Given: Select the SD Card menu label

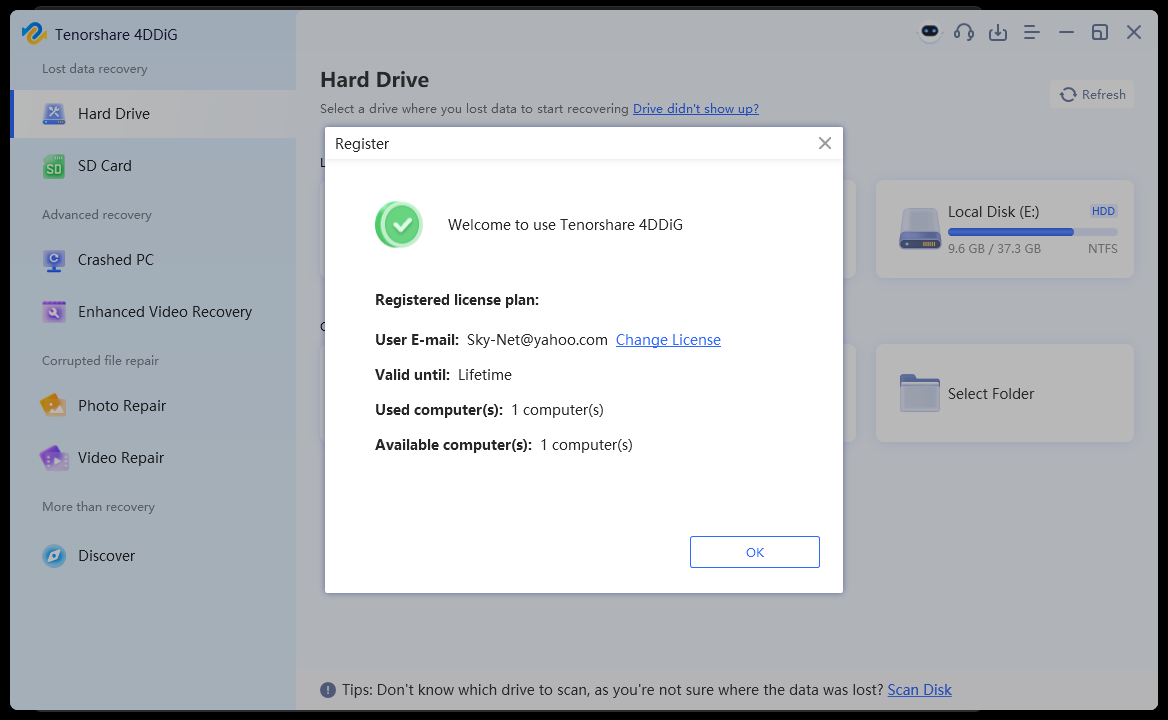Looking at the screenshot, I should (105, 166).
